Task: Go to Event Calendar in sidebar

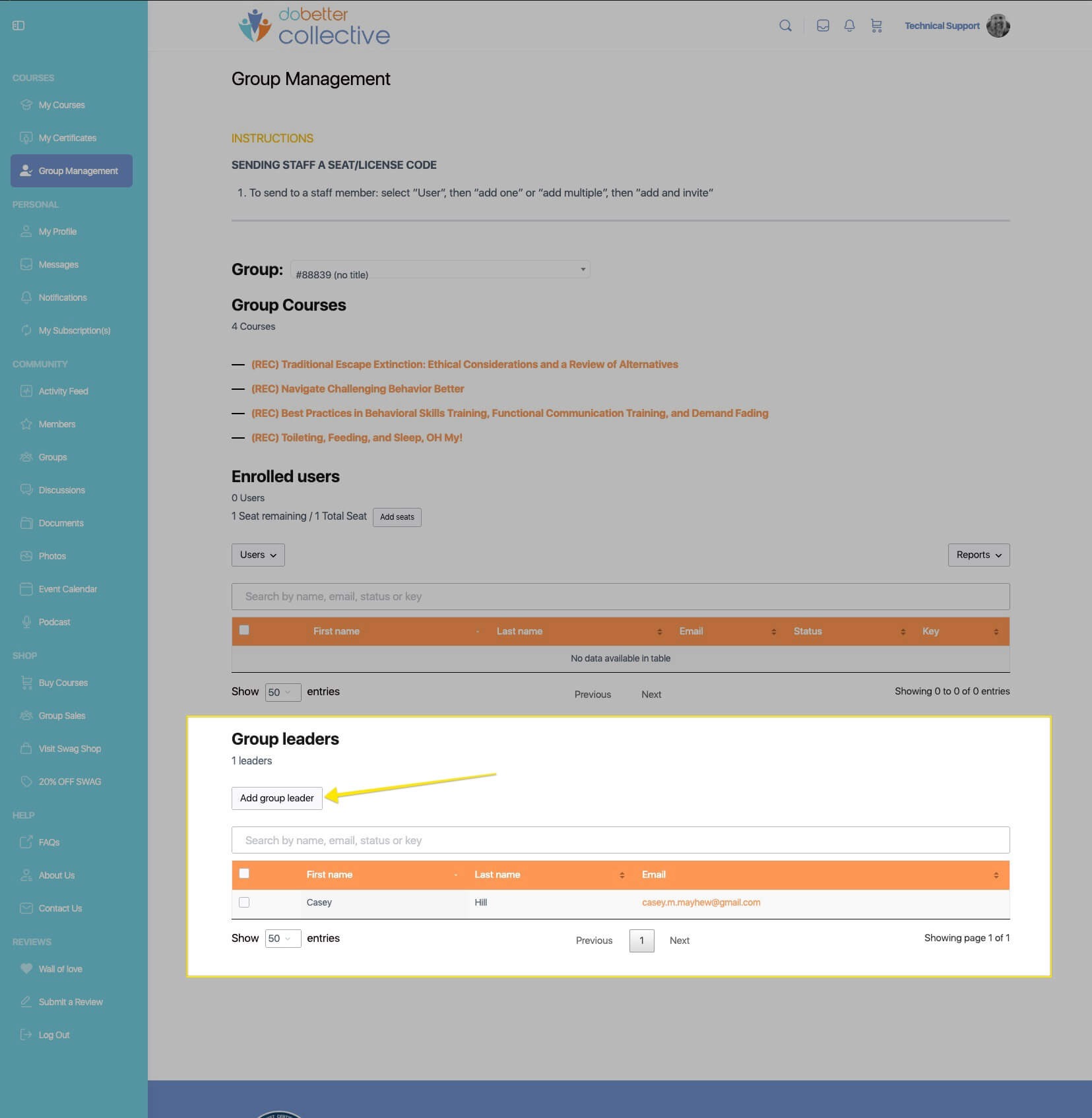Action: click(67, 589)
